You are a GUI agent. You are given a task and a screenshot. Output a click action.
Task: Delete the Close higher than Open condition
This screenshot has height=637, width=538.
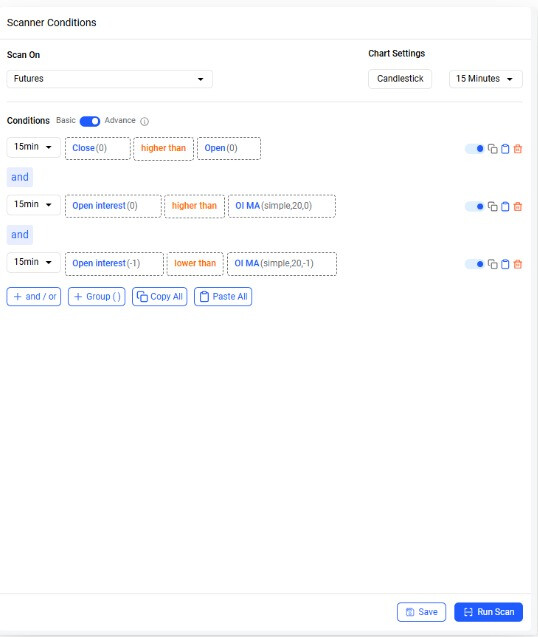tap(518, 149)
